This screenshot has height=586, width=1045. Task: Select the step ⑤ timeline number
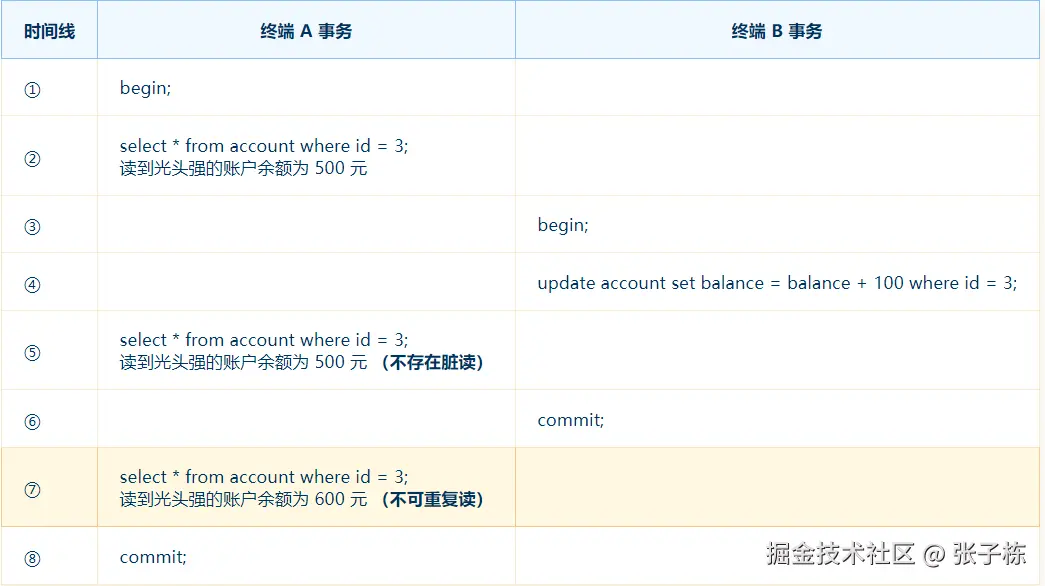[32, 353]
